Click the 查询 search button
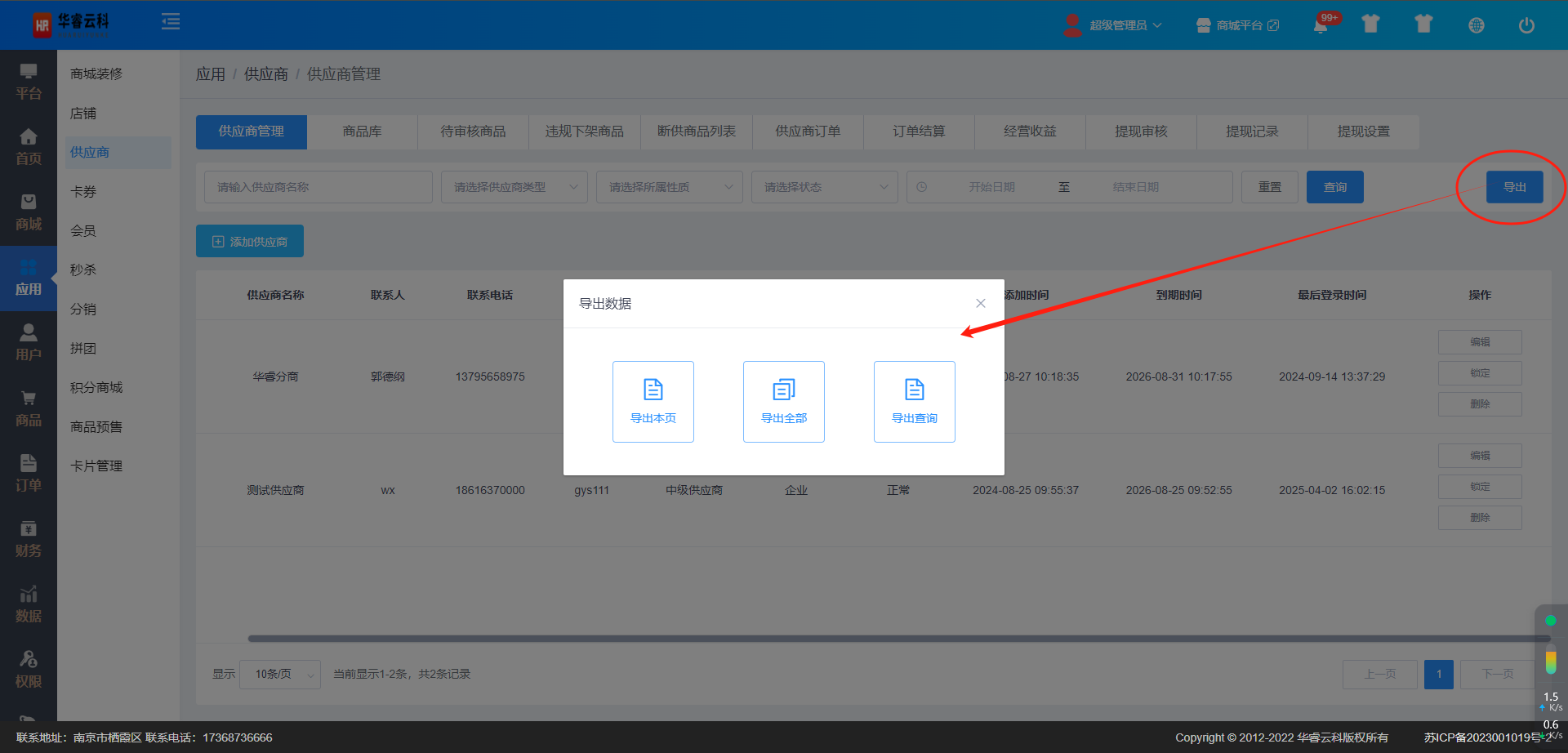 [x=1334, y=187]
